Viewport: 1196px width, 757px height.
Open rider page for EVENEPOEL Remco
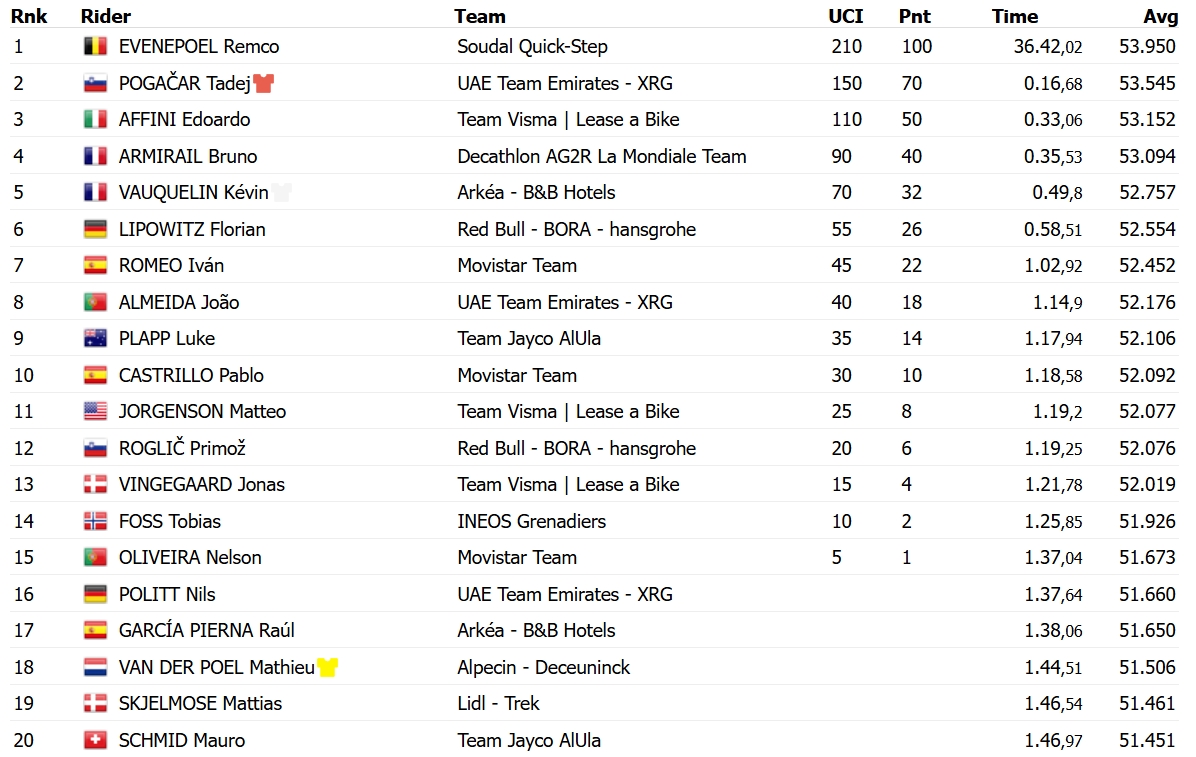pyautogui.click(x=199, y=47)
